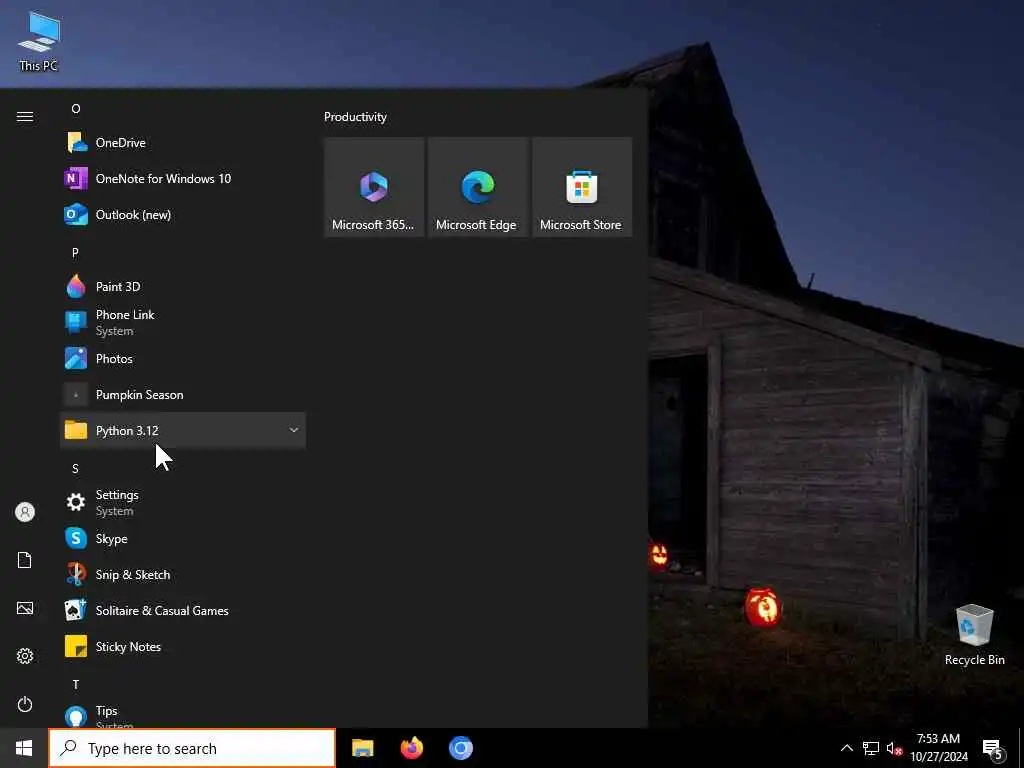Click the Power button in Start sidebar

(25, 704)
